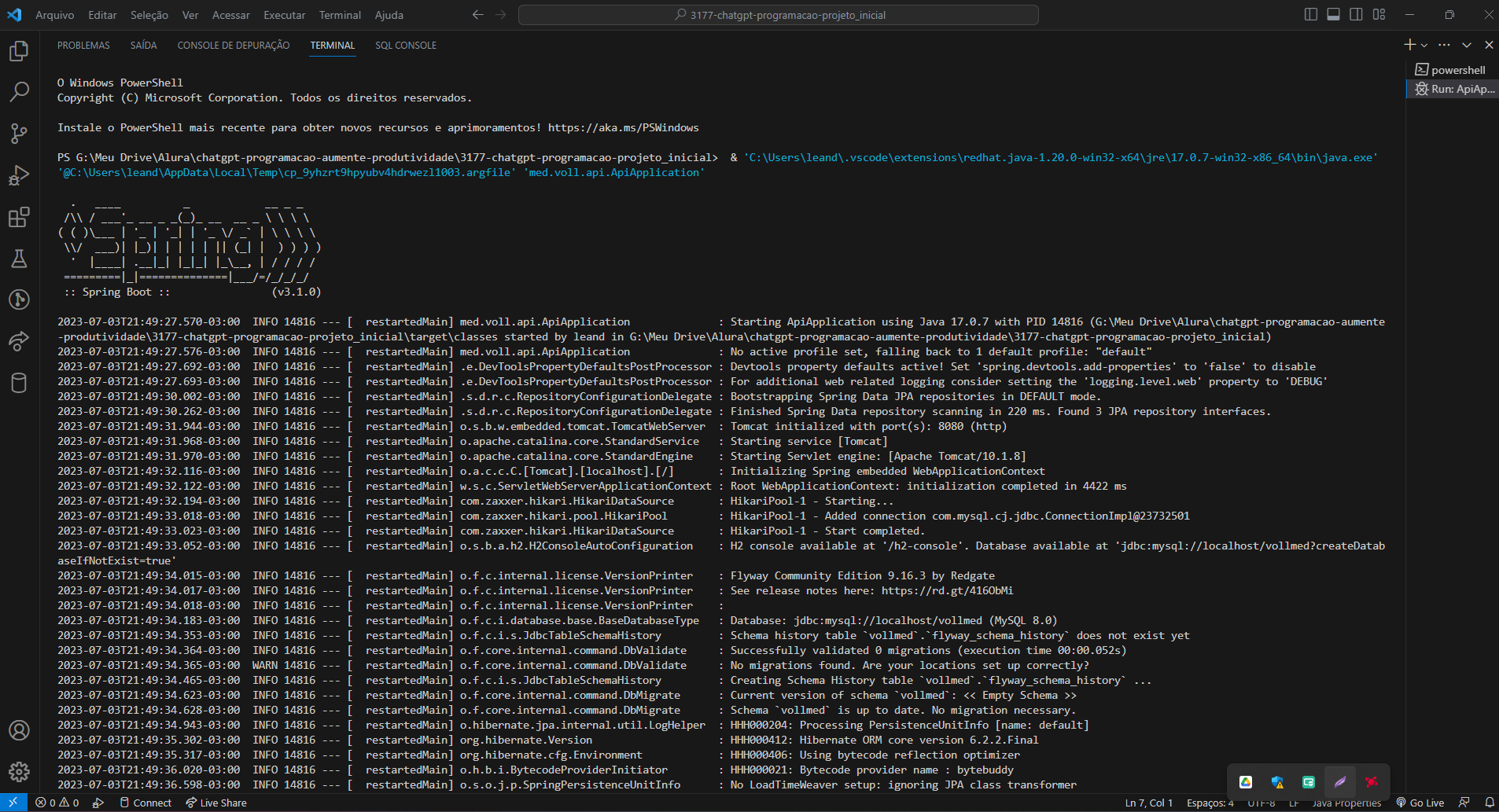Click the Ln 7, Col 1 indicator

(x=1148, y=803)
